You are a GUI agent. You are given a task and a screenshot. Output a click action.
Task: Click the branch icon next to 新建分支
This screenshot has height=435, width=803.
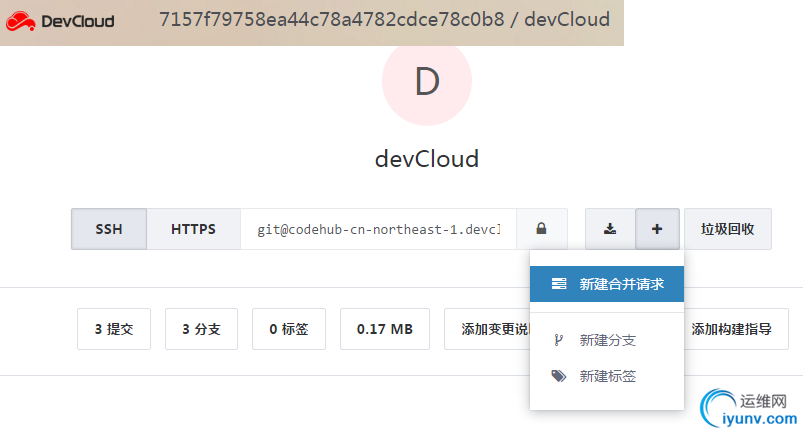[558, 340]
